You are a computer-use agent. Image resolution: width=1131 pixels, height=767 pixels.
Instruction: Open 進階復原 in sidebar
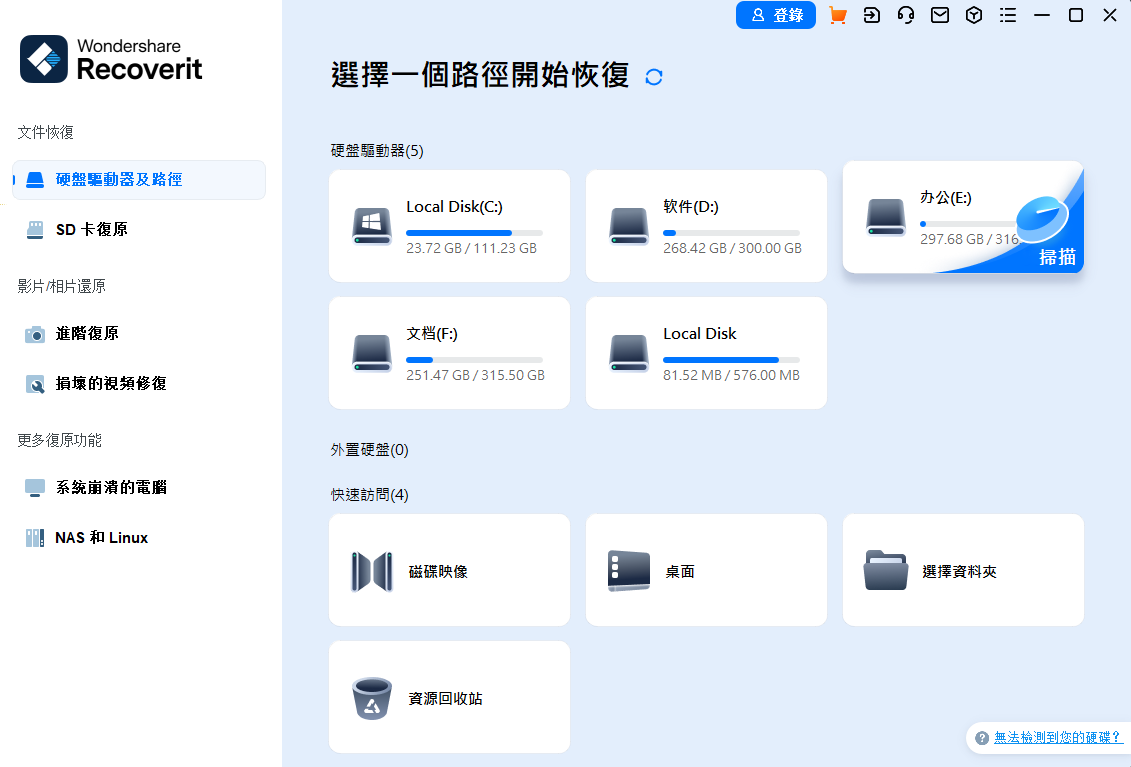coord(139,333)
